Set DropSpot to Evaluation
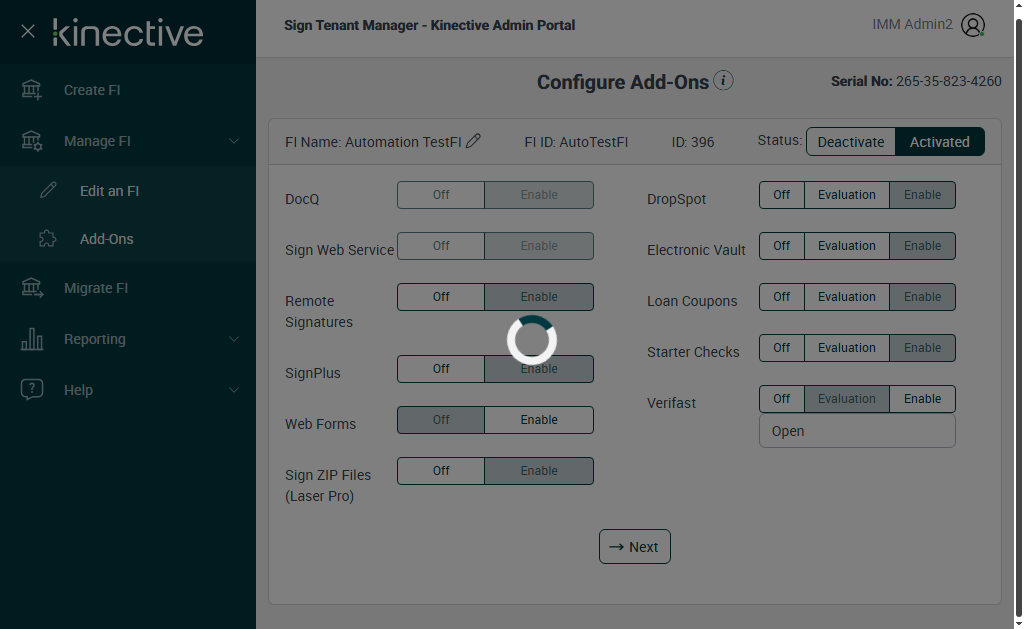 click(x=846, y=195)
